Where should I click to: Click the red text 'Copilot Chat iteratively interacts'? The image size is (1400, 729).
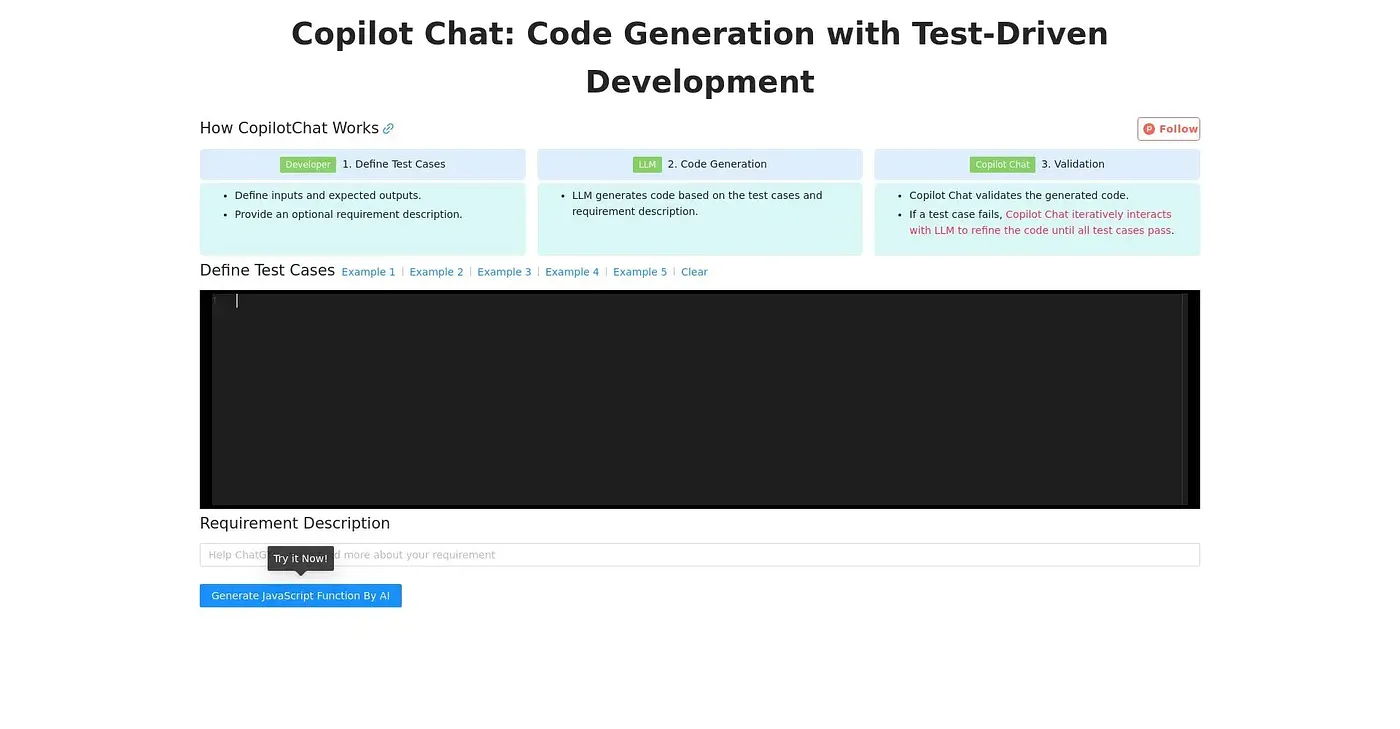coord(1088,214)
